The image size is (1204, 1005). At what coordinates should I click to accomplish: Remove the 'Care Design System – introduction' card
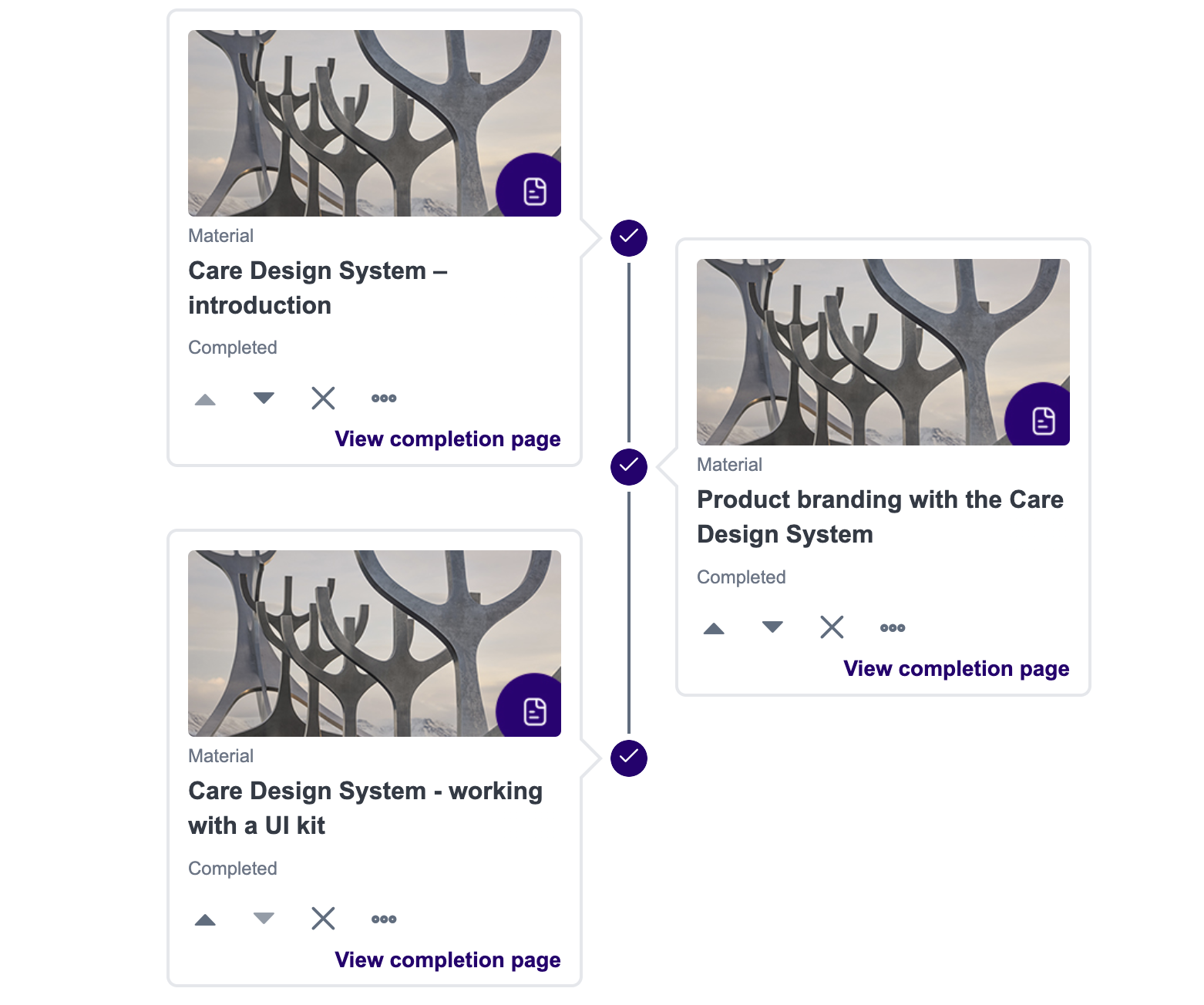click(323, 398)
